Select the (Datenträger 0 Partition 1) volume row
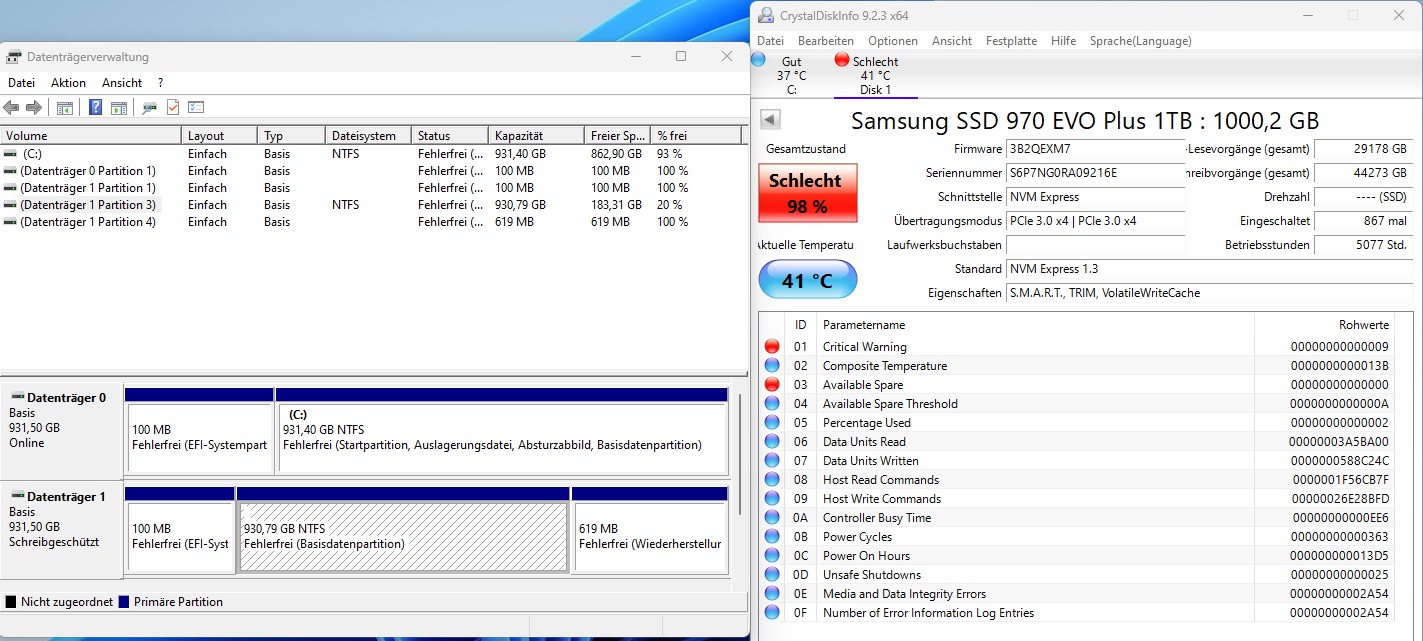Screen dimensions: 1423x641 371,171
